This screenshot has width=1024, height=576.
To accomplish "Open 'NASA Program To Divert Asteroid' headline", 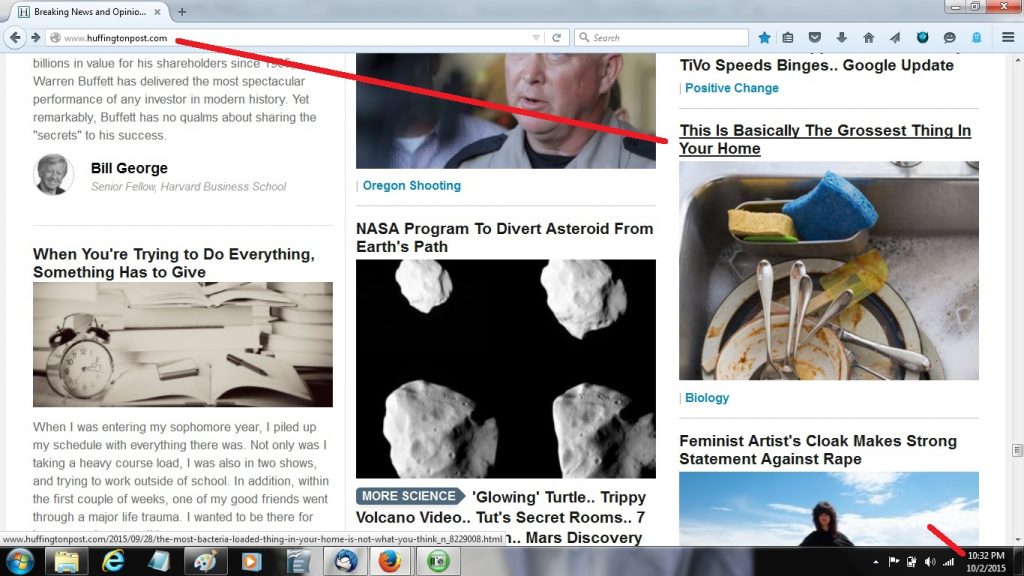I will pos(504,238).
